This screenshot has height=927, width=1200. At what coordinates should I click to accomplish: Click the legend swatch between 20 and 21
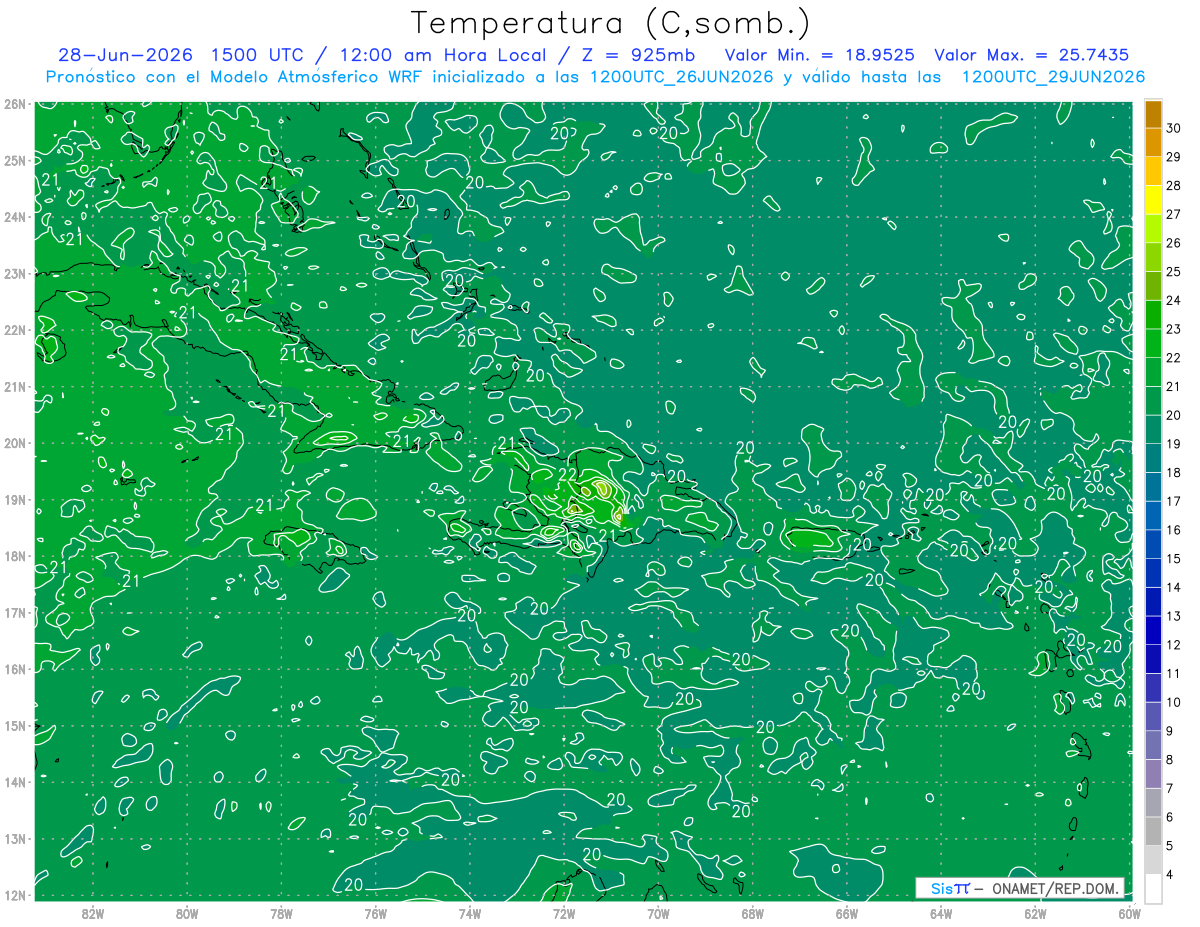[x=1153, y=400]
